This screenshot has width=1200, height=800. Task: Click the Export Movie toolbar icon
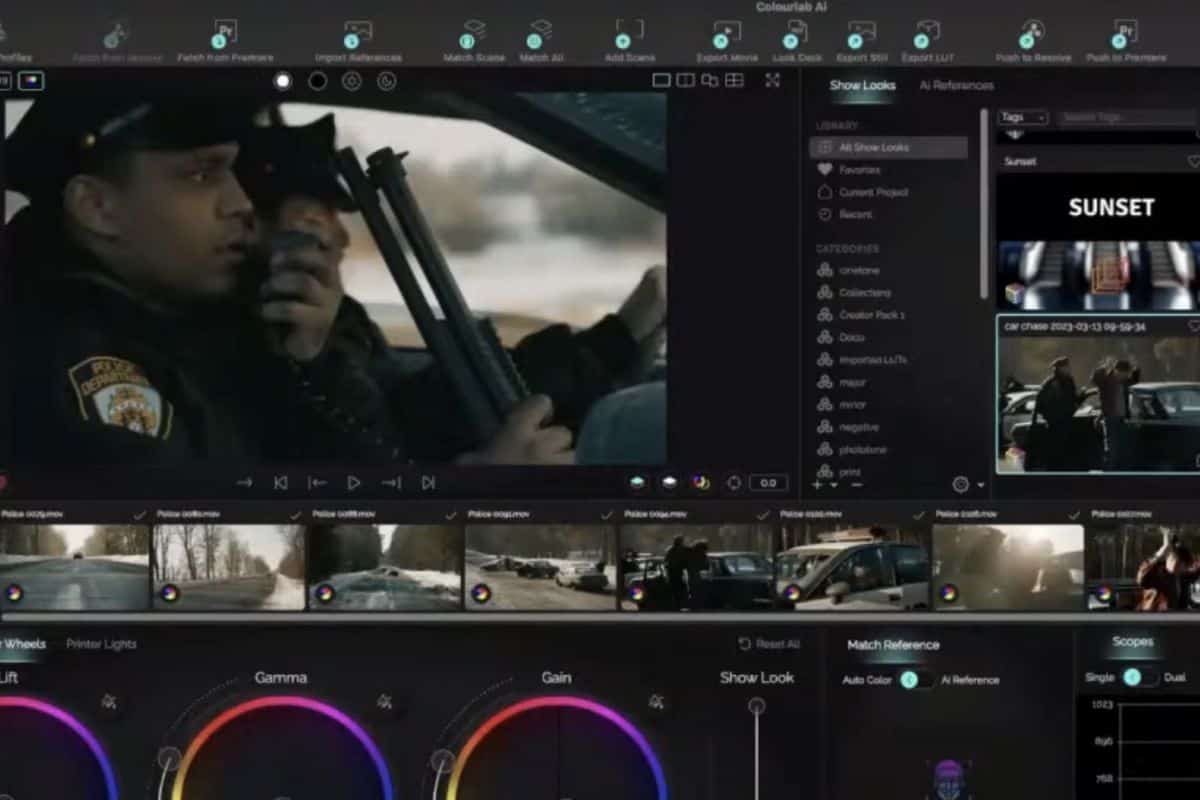[726, 35]
